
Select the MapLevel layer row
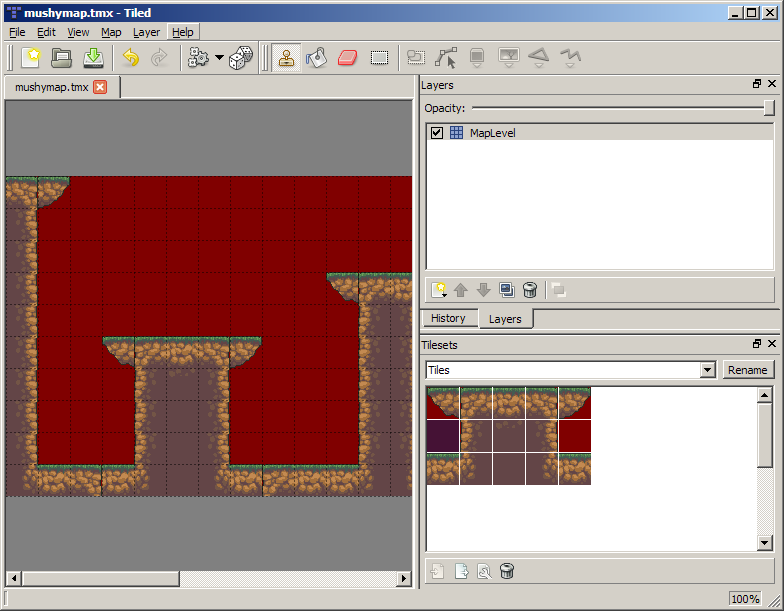click(600, 133)
